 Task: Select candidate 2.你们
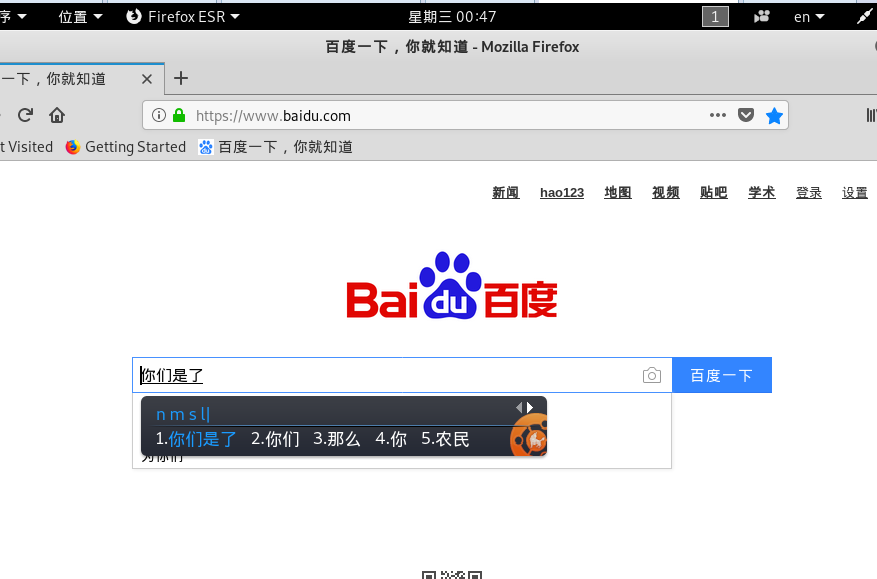tap(275, 439)
